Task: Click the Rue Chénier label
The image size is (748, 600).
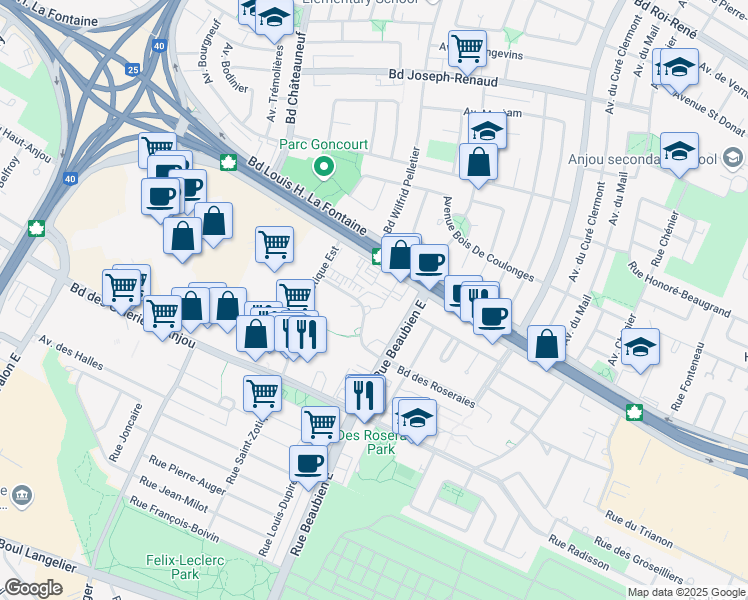Action: coord(665,239)
